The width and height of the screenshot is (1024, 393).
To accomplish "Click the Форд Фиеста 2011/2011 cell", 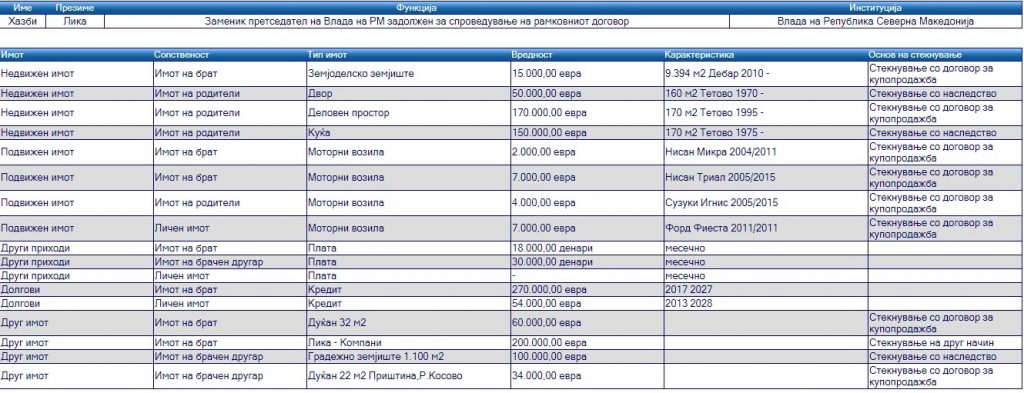I will [765, 228].
